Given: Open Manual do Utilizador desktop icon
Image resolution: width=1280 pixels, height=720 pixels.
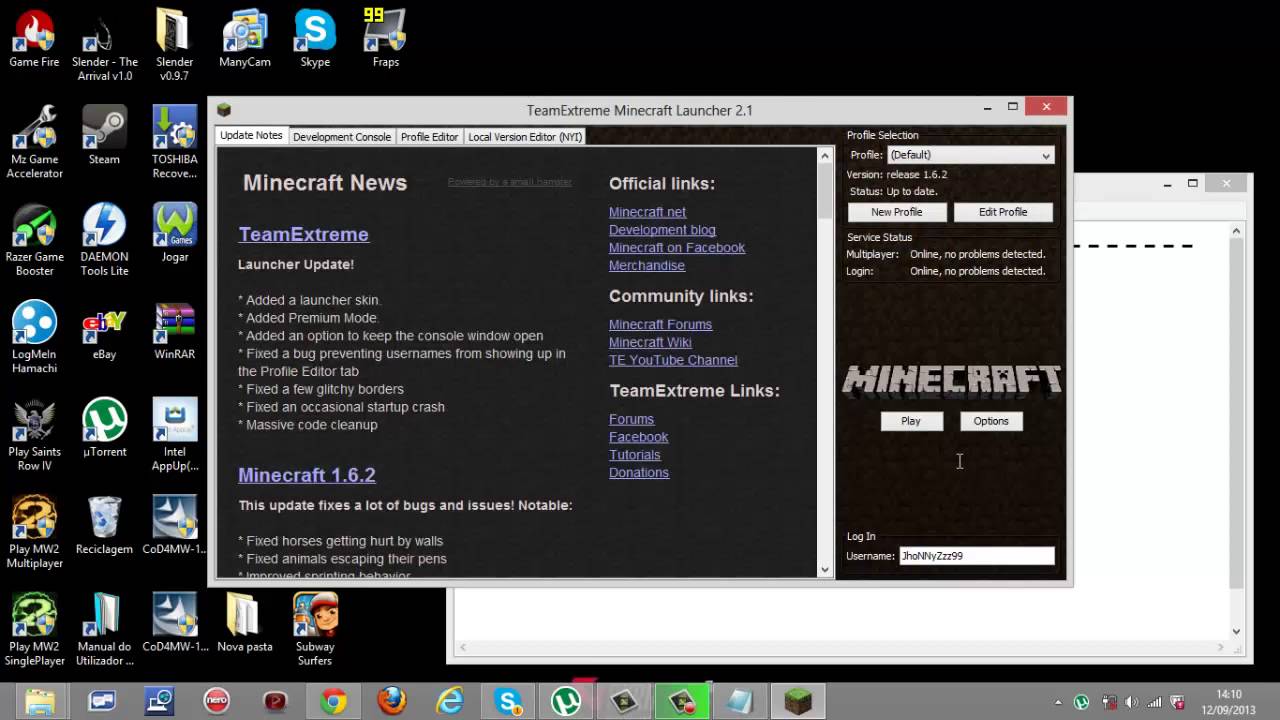Looking at the screenshot, I should (x=104, y=628).
